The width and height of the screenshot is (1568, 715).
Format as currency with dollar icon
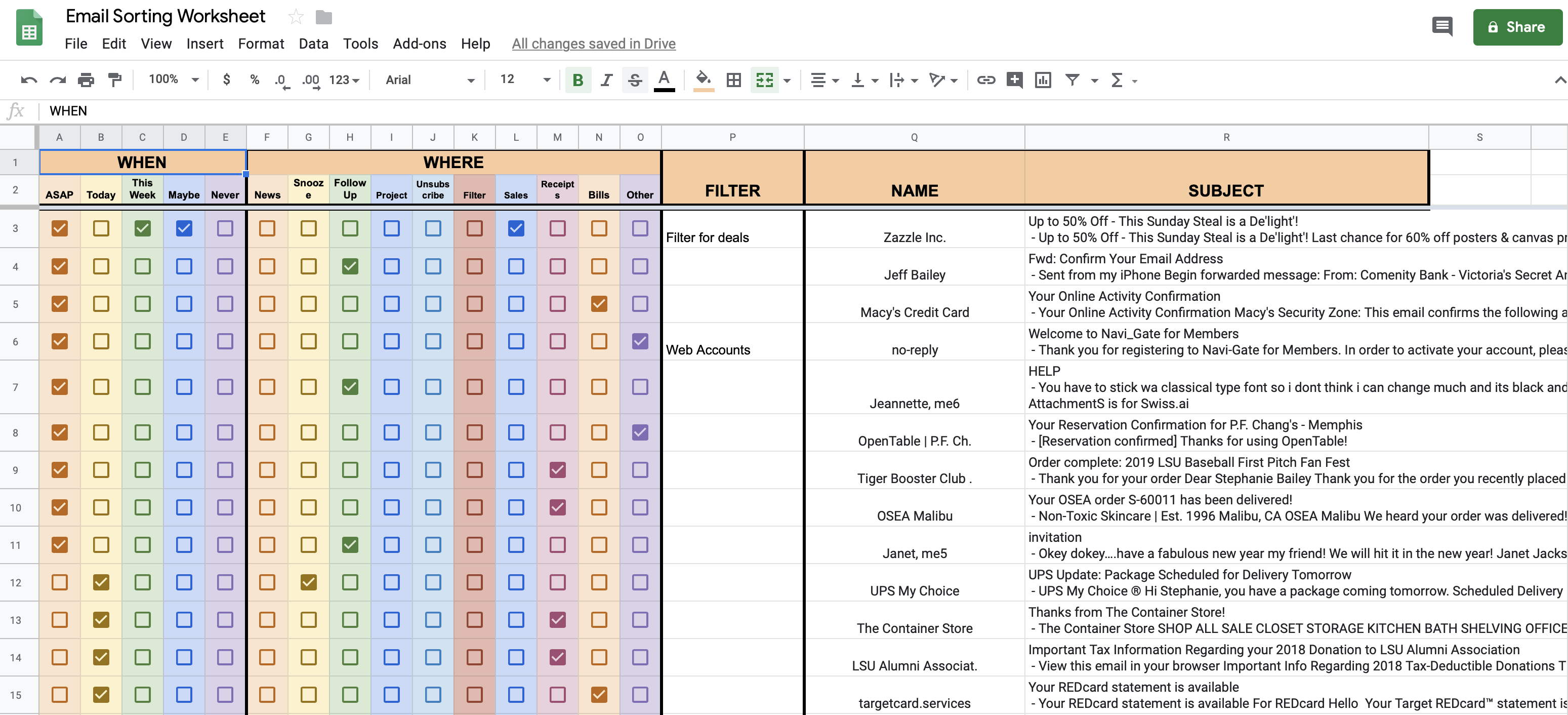click(x=226, y=80)
